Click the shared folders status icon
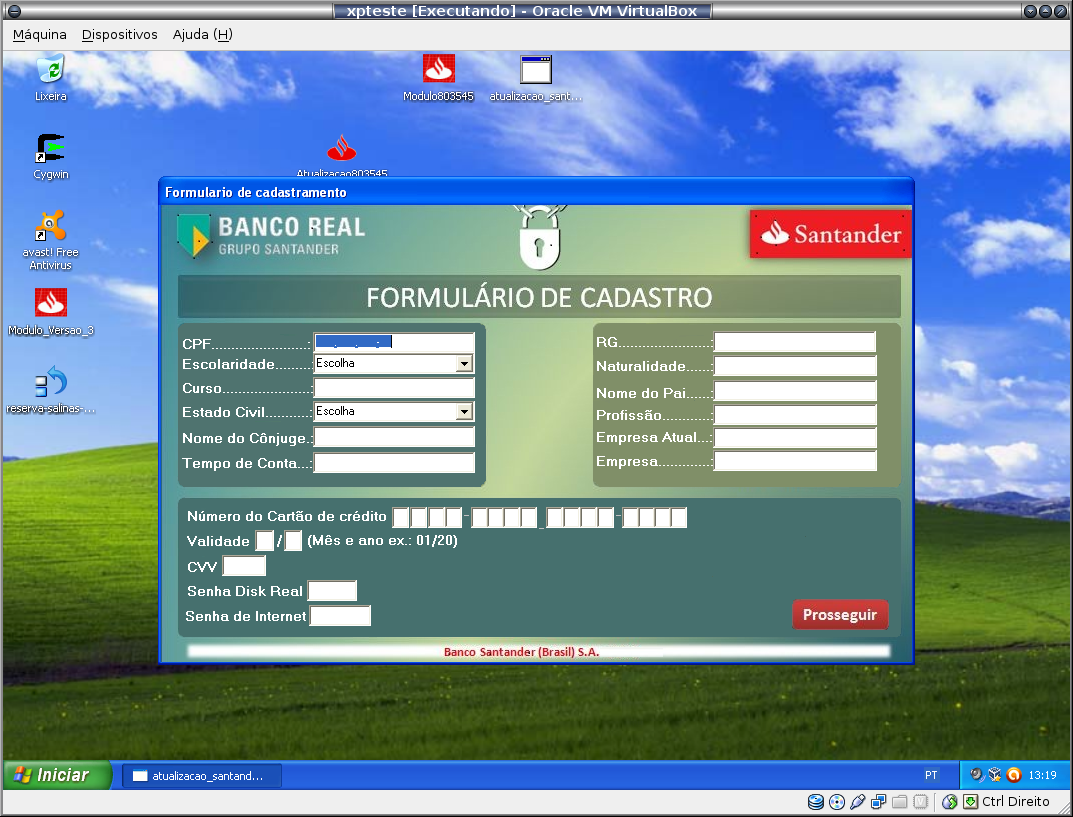1073x817 pixels. pyautogui.click(x=900, y=801)
